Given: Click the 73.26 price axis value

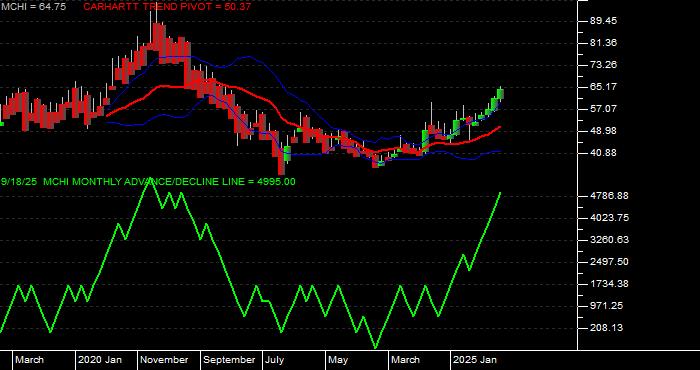Looking at the screenshot, I should tap(603, 65).
